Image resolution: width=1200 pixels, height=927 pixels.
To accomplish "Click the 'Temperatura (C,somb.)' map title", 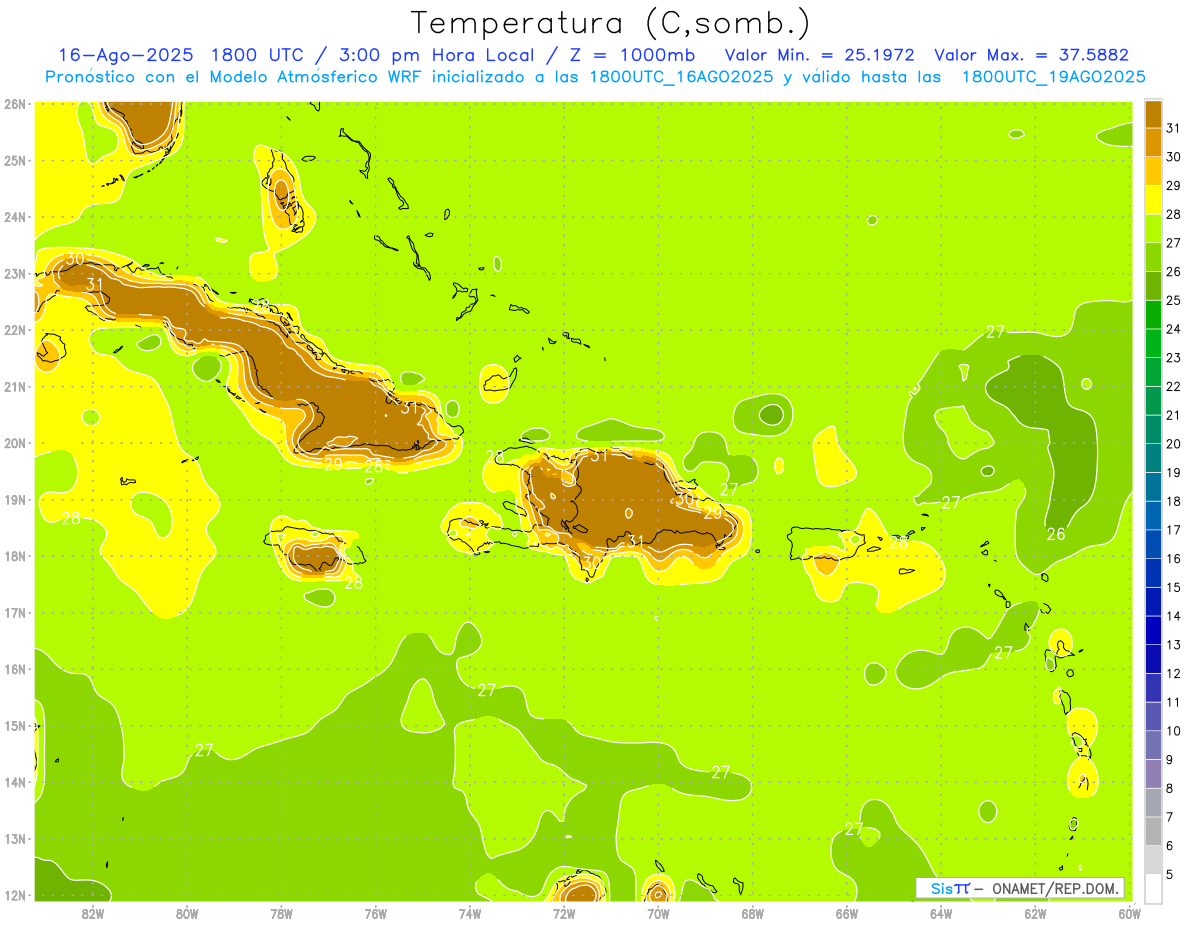I will pyautogui.click(x=611, y=23).
